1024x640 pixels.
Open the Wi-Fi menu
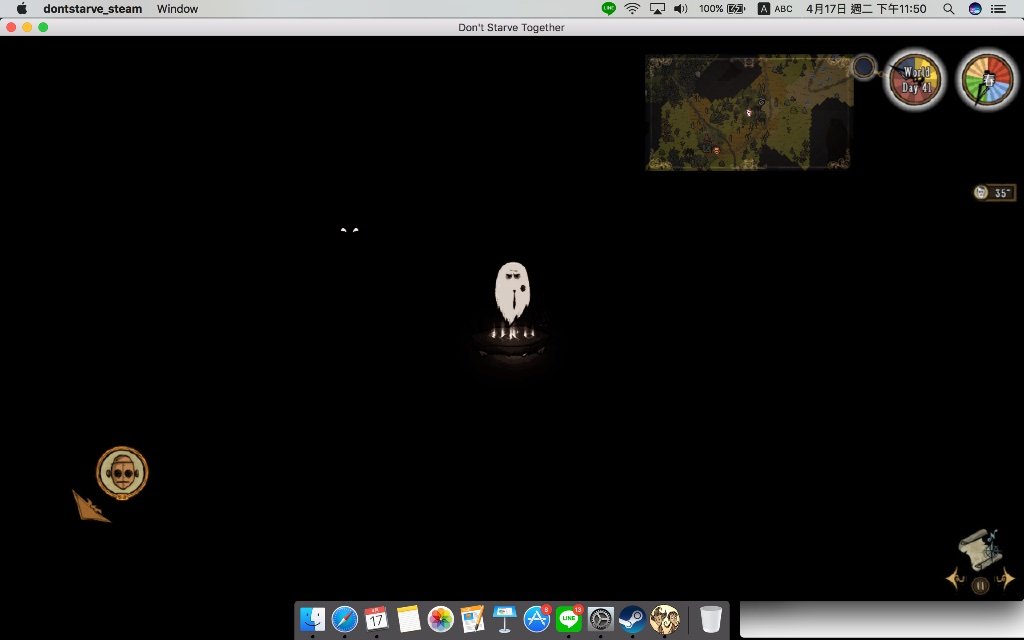[x=632, y=8]
